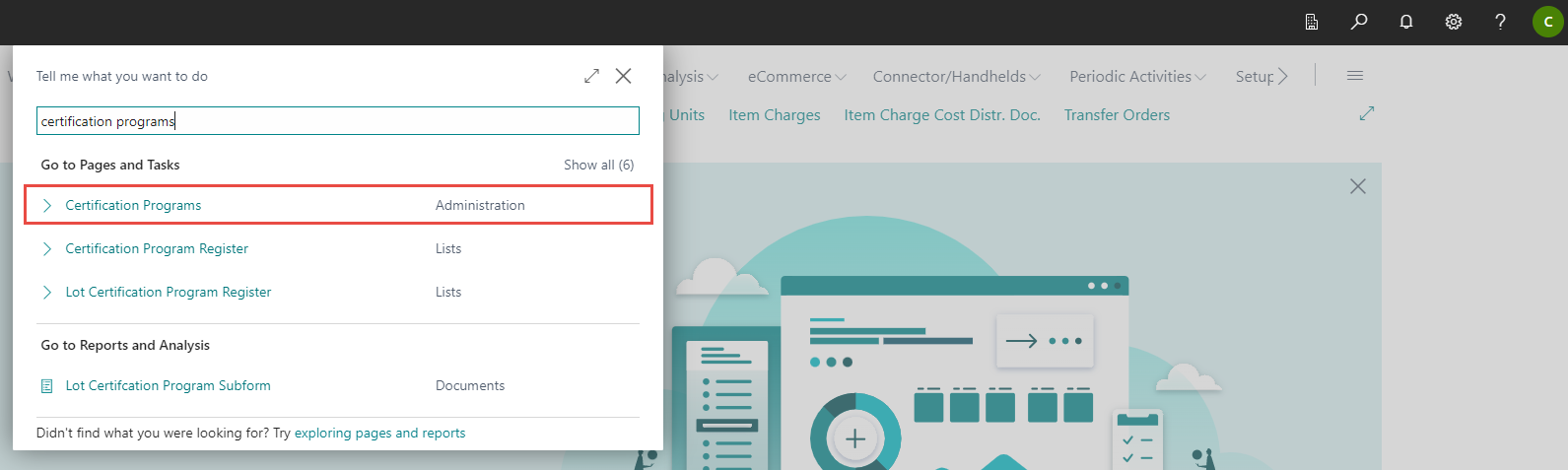Open Lot Certifcation Program Subform report
This screenshot has width=1568, height=470.
(x=168, y=385)
